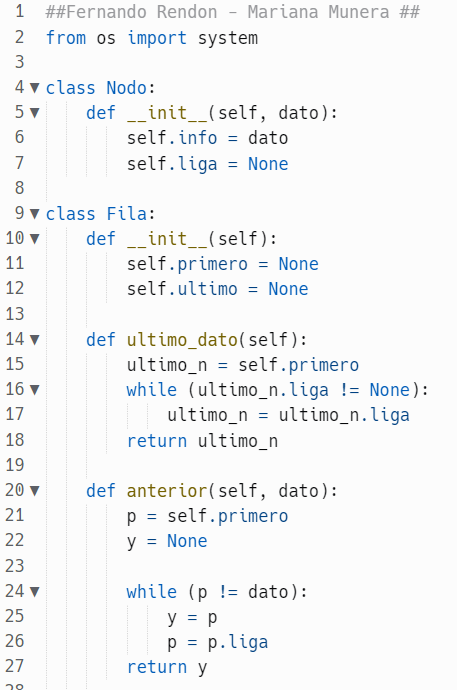Place cursor on self.info assignment
Viewport: 457px width, 690px height.
click(x=208, y=138)
